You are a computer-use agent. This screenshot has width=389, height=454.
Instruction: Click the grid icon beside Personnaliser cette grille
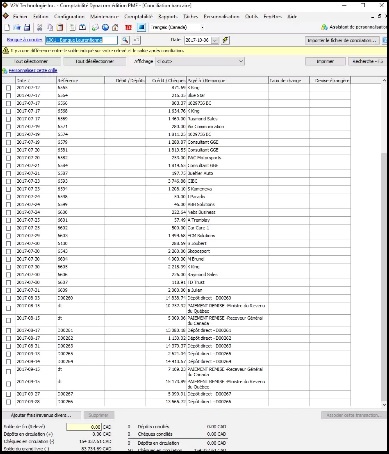click(x=5, y=71)
